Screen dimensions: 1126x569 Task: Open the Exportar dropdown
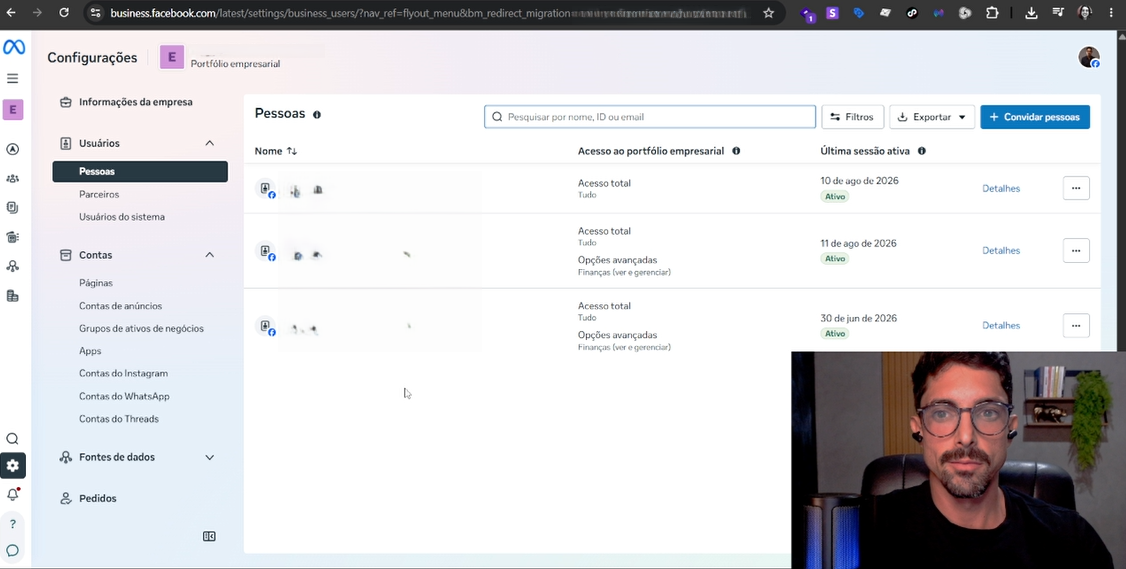[x=932, y=117]
